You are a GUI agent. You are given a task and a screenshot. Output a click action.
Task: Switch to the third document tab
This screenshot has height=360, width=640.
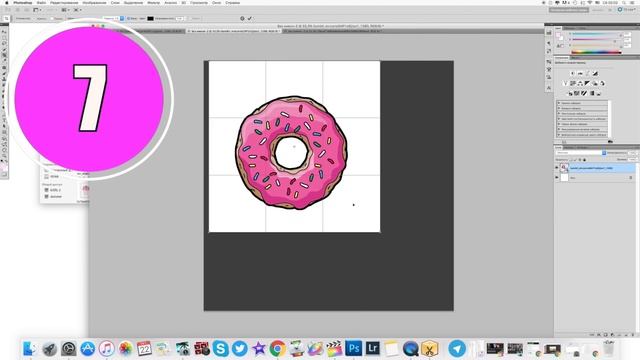[333, 31]
